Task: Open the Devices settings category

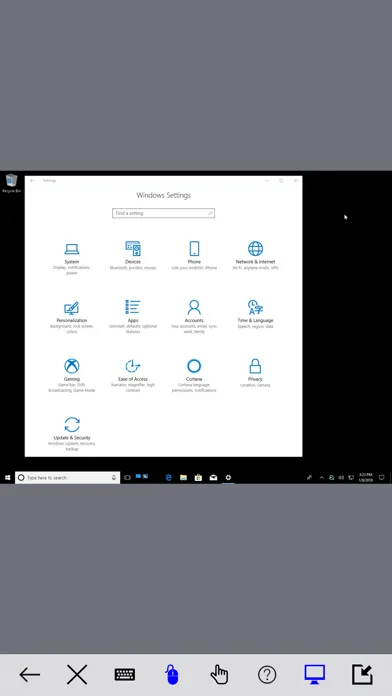Action: coord(133,255)
